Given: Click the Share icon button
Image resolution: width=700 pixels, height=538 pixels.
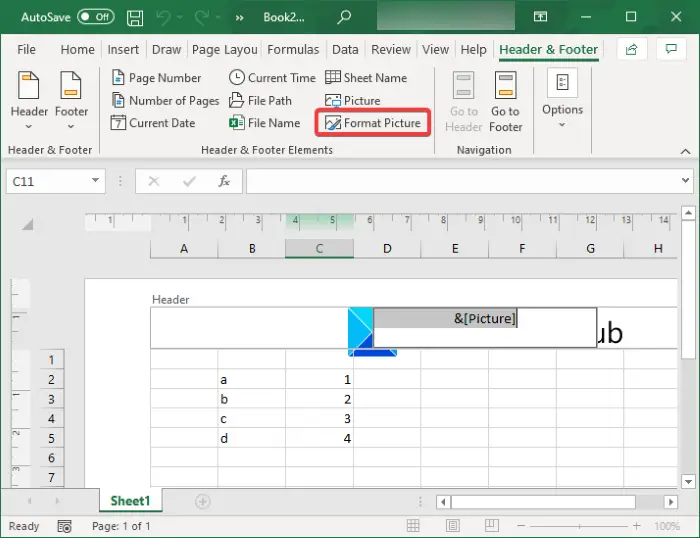Looking at the screenshot, I should pos(631,49).
